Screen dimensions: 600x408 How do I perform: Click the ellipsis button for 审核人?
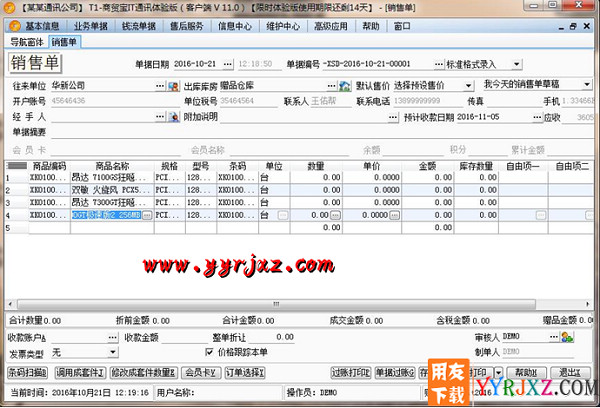pos(554,336)
